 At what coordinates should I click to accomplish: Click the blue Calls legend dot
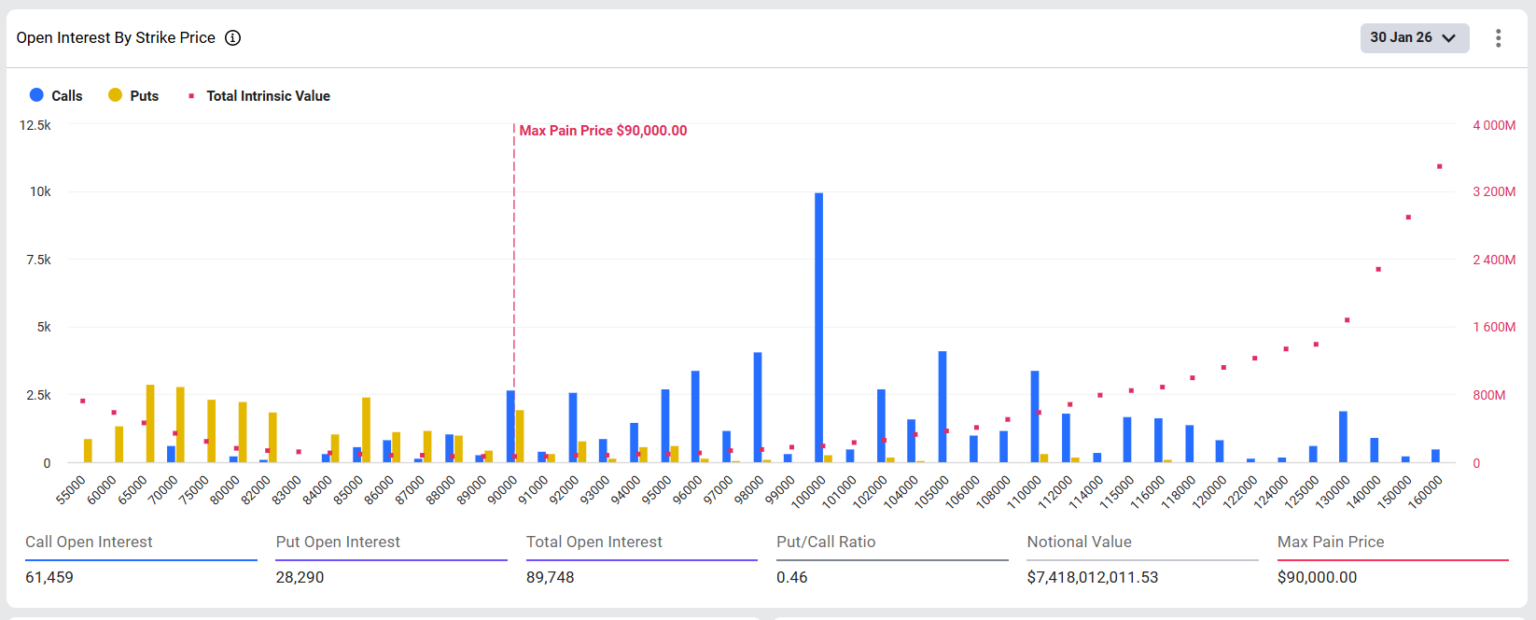[37, 96]
